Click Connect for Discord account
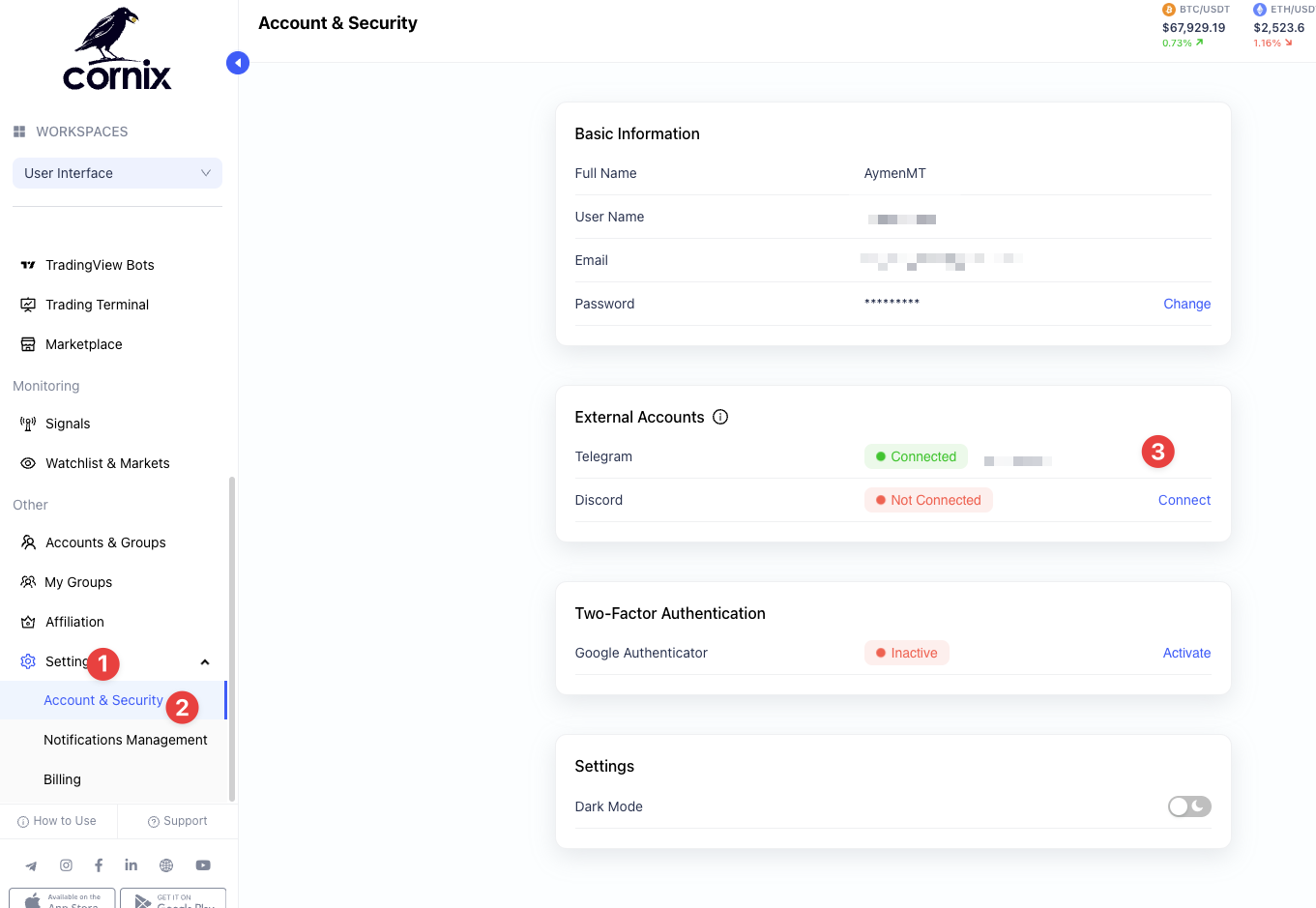 pyautogui.click(x=1184, y=500)
